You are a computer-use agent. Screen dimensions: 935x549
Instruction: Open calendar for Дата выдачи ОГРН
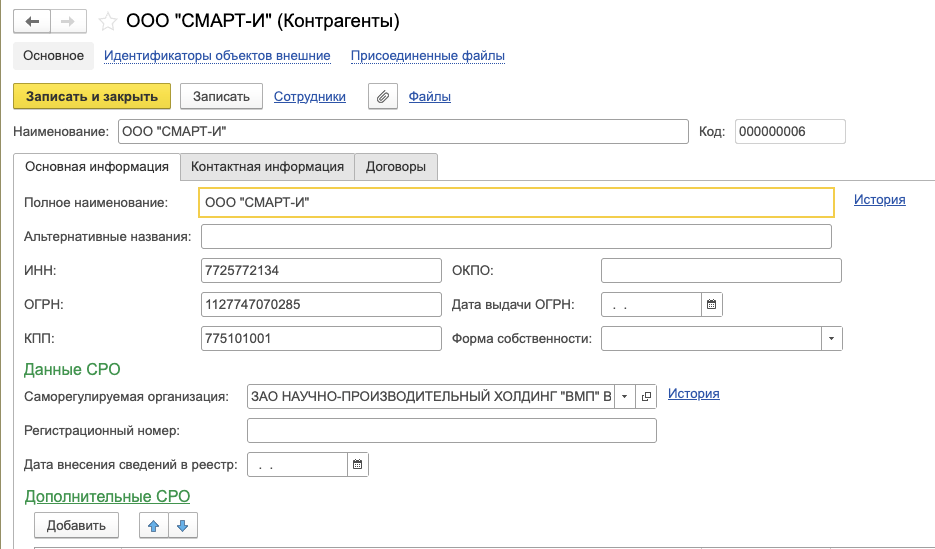pyautogui.click(x=711, y=305)
